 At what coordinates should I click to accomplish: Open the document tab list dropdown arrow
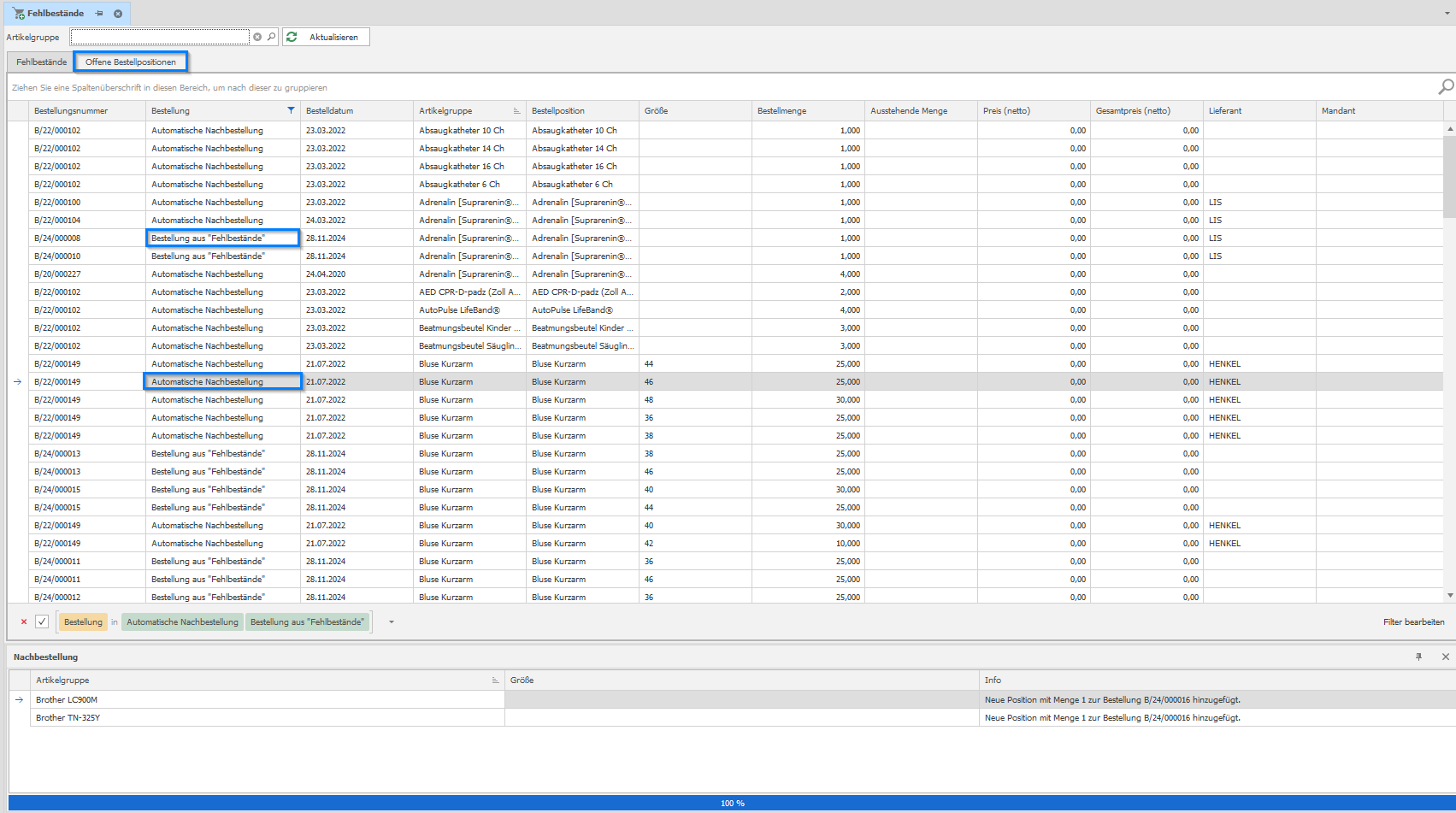click(x=1447, y=14)
